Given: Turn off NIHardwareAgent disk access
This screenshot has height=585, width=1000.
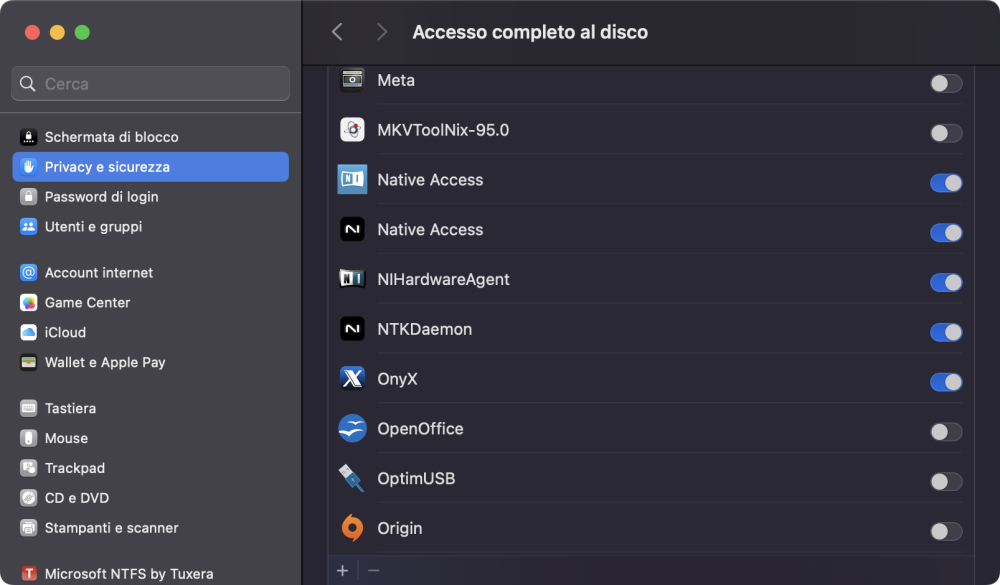Looking at the screenshot, I should 946,282.
